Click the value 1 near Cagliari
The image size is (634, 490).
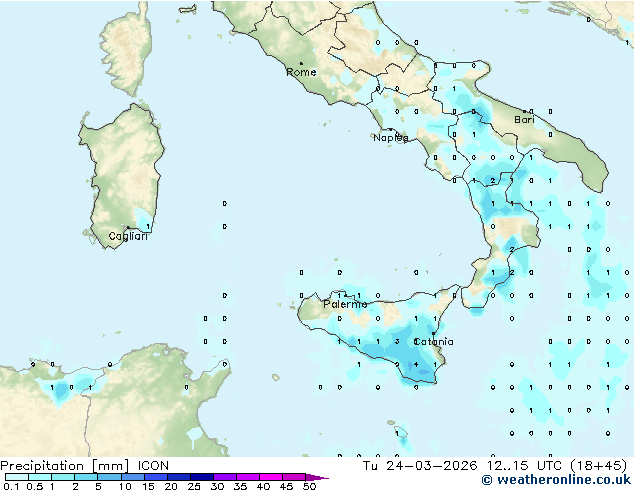[x=148, y=226]
